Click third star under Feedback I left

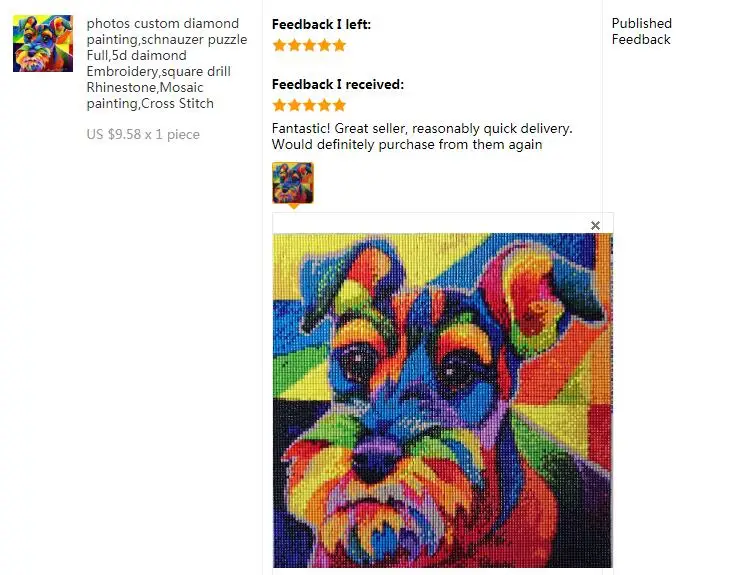coord(310,45)
